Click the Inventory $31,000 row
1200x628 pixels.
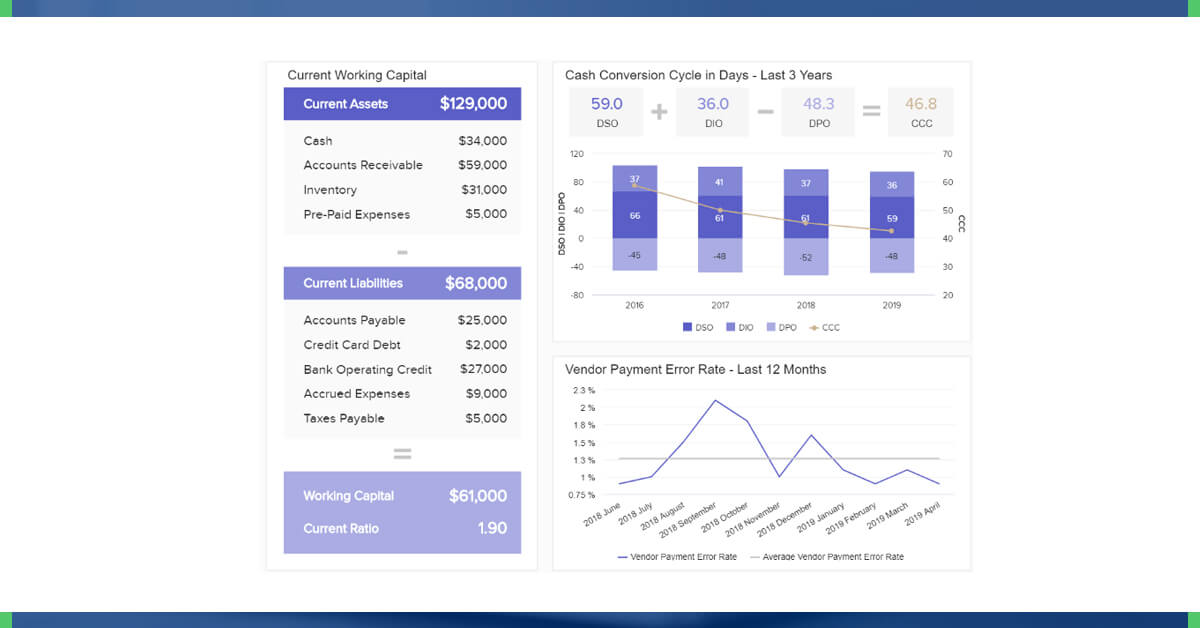click(404, 190)
